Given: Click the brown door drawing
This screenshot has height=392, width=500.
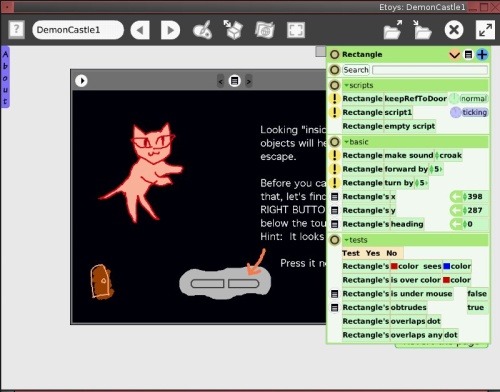Looking at the screenshot, I should tap(102, 282).
